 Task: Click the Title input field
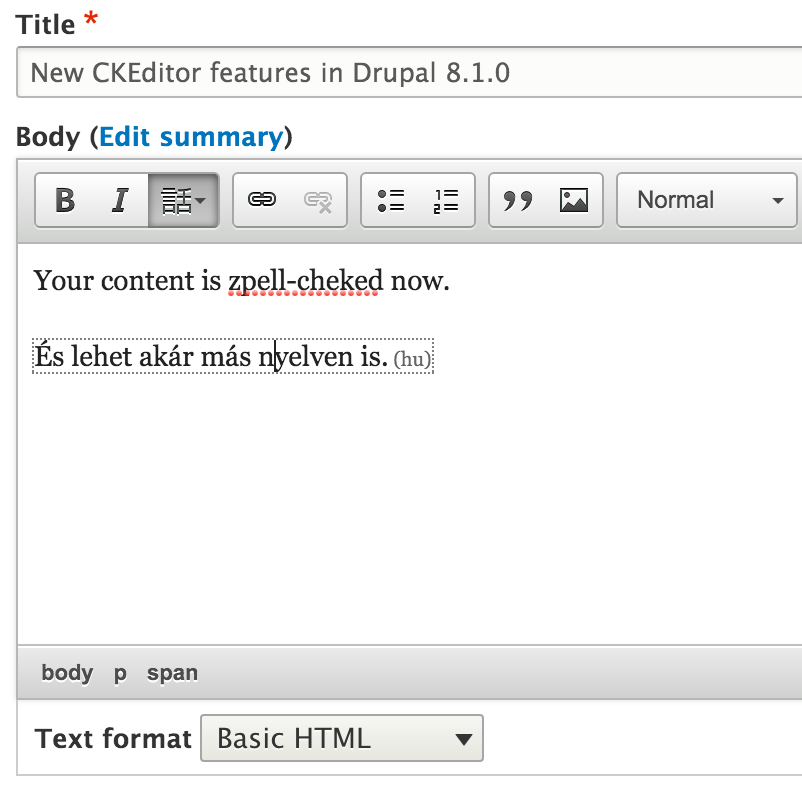[400, 72]
